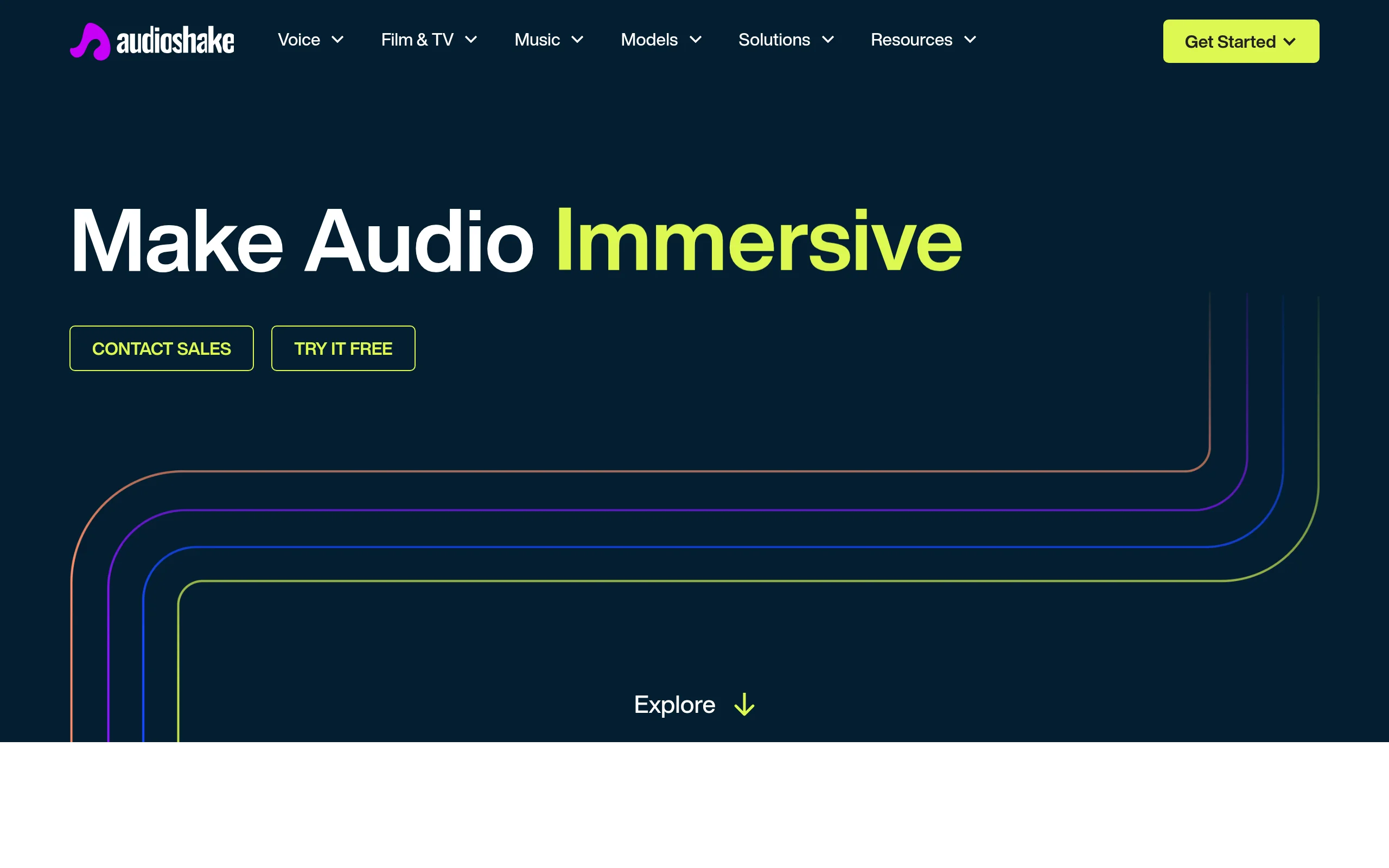1389x868 pixels.
Task: Open the Resources menu
Action: point(912,40)
